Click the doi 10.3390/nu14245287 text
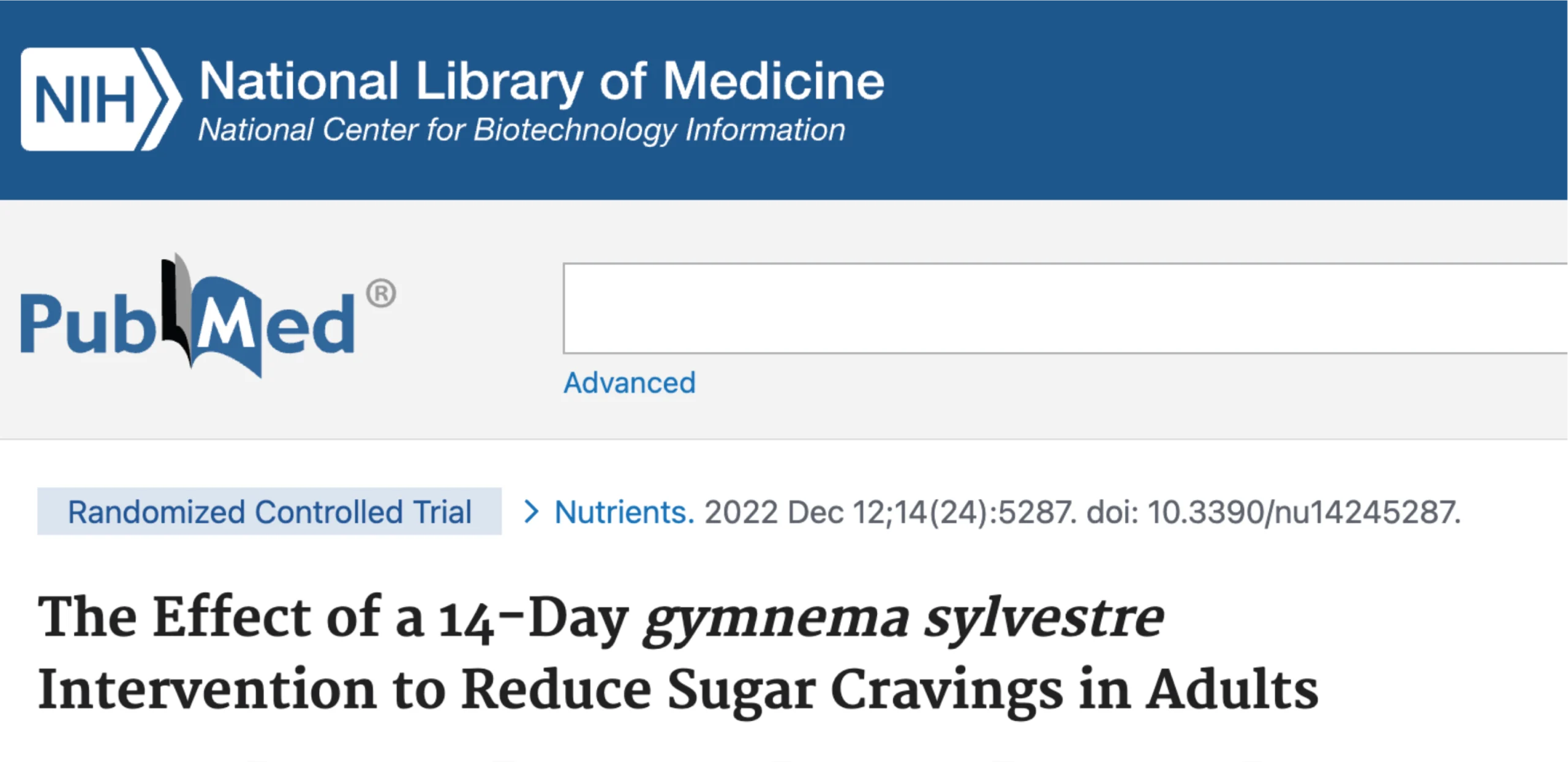1568x762 pixels. [x=1274, y=512]
